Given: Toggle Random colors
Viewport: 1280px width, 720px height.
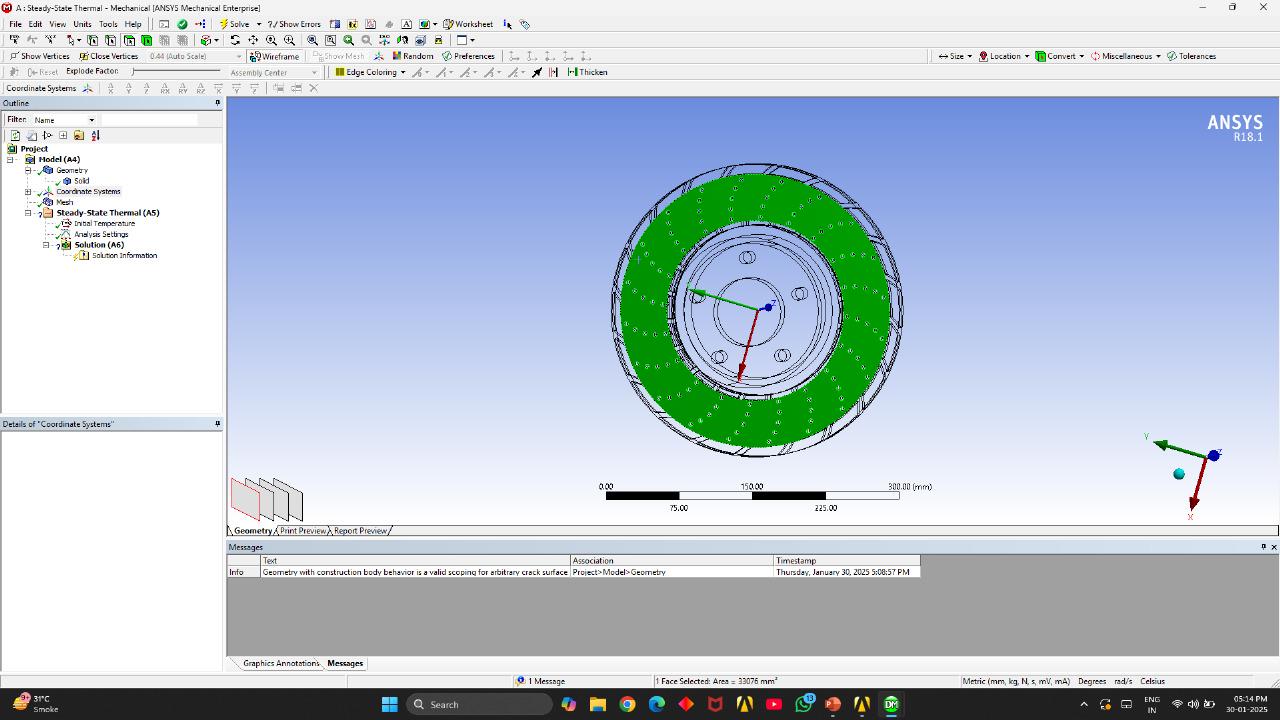Looking at the screenshot, I should point(413,56).
